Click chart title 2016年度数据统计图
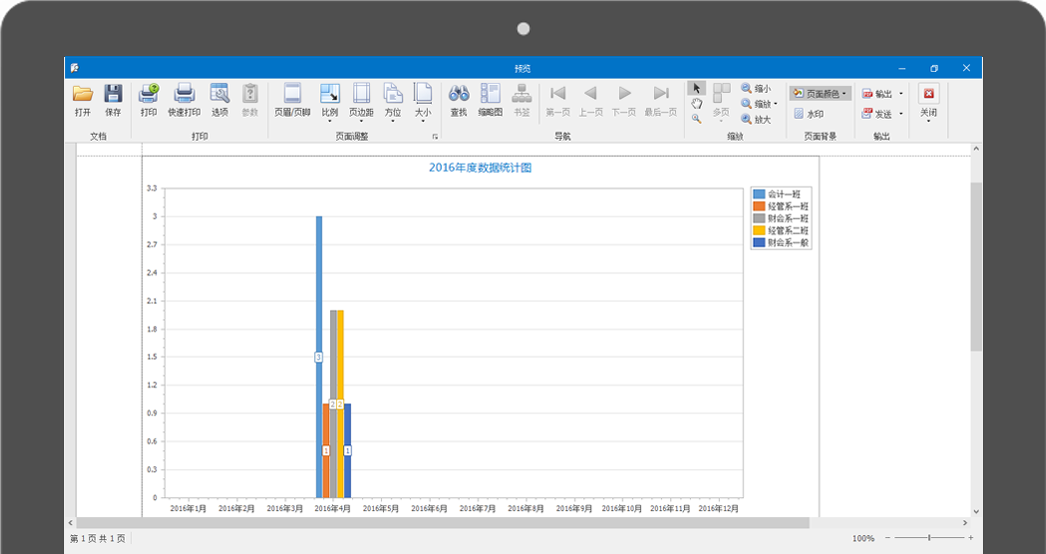1046x554 pixels. pyautogui.click(x=480, y=168)
